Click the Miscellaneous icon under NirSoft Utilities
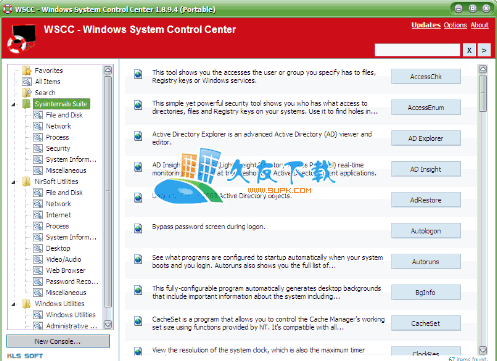 (38, 292)
